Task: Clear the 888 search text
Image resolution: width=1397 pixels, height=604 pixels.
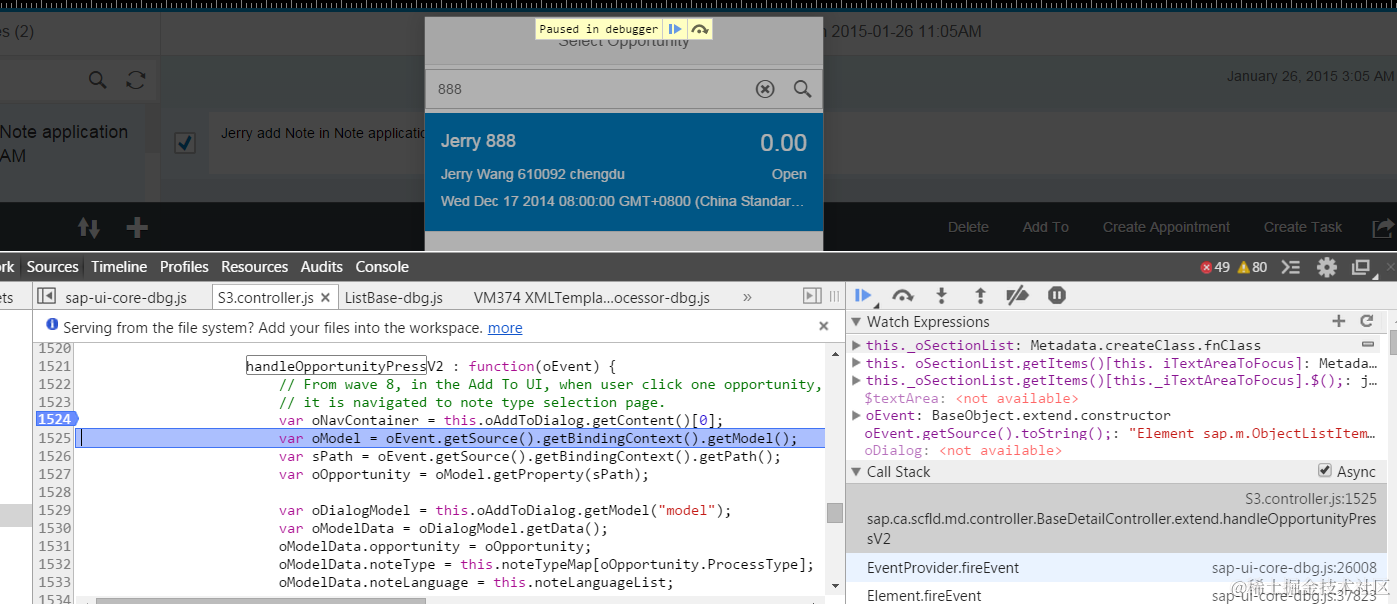Action: pyautogui.click(x=765, y=89)
